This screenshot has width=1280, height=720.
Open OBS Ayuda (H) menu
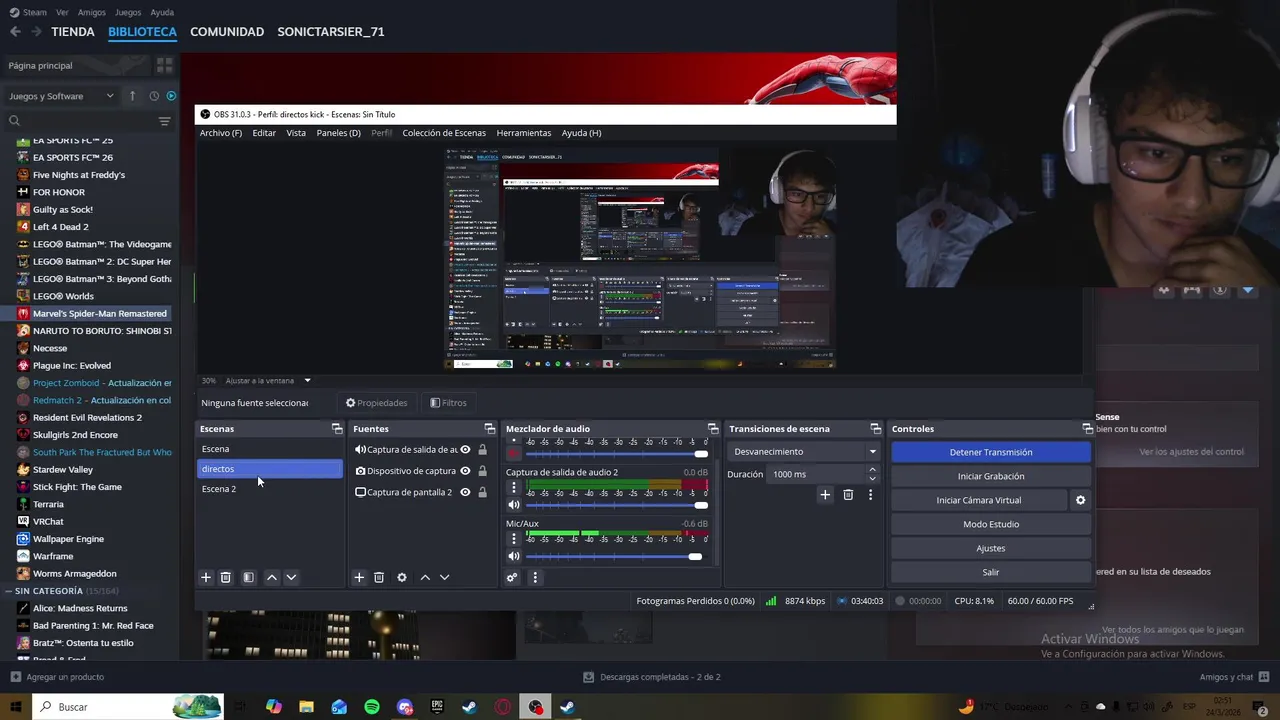pos(581,133)
